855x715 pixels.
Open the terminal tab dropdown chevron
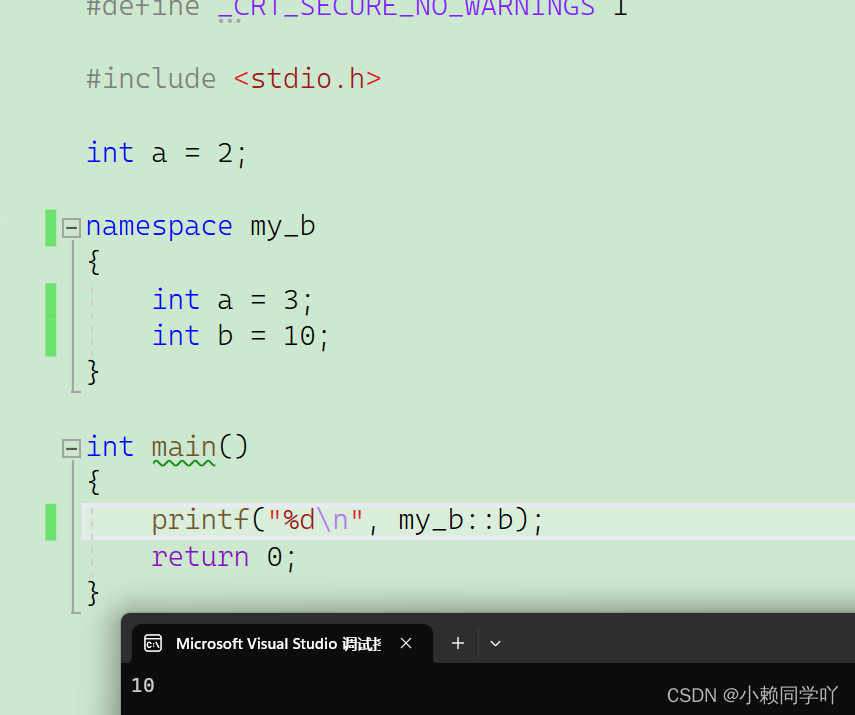[495, 644]
